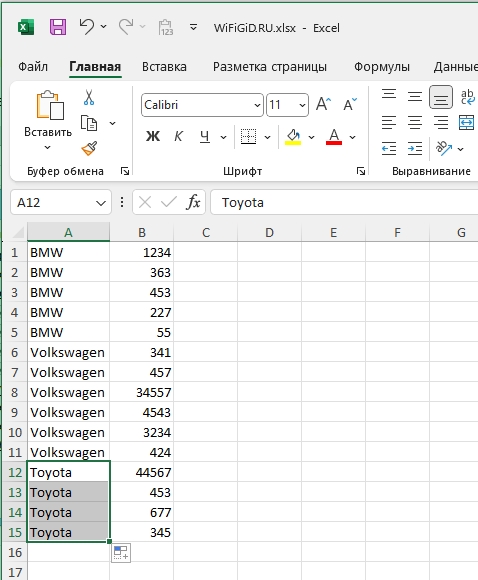Screen dimensions: 478x580
Task: Expand underline style options arrow
Action: click(223, 137)
